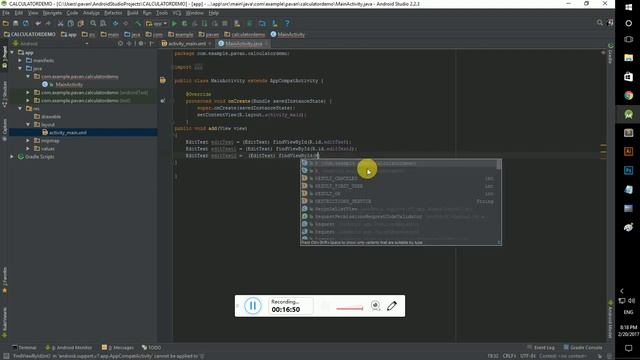The image size is (640, 360).
Task: Choose RESULT_OK in the autocomplete list
Action: coord(398,193)
